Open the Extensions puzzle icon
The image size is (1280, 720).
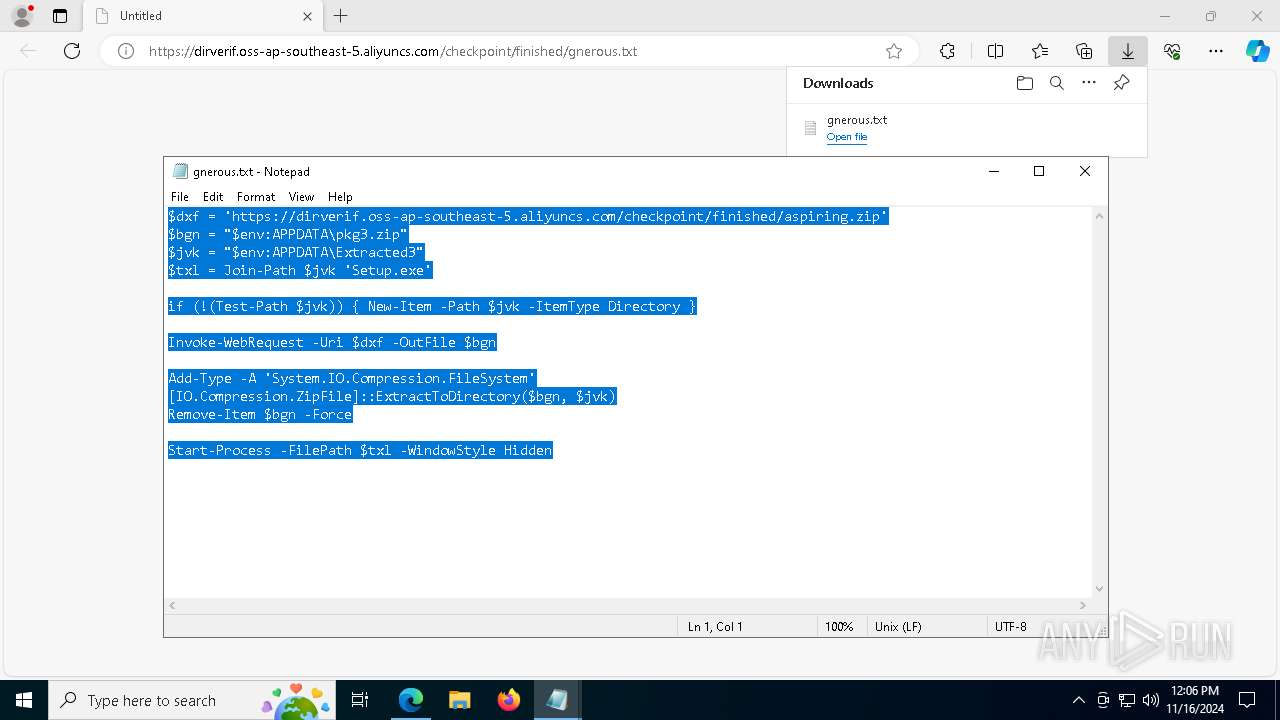pyautogui.click(x=947, y=51)
